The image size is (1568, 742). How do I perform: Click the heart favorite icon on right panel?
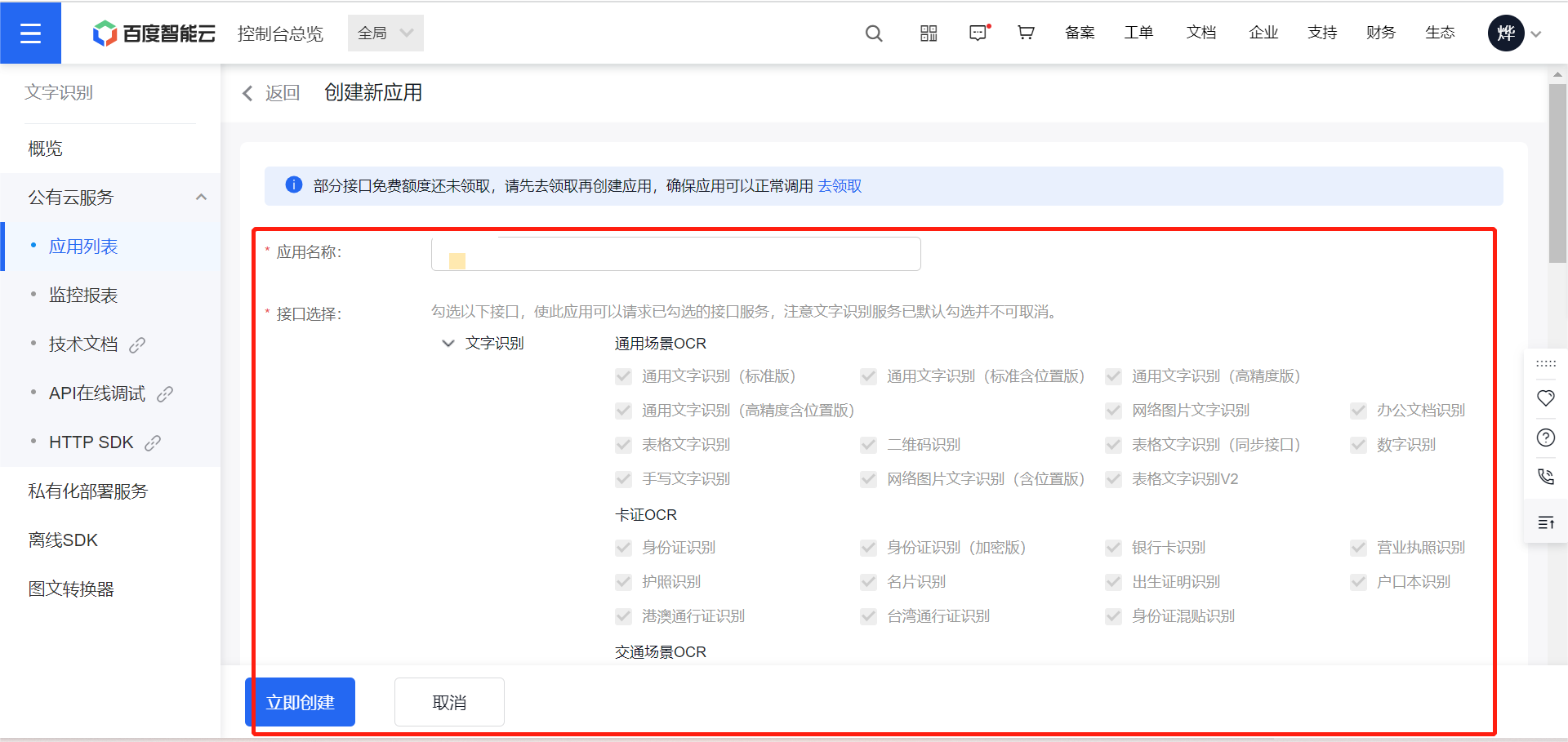pos(1545,398)
